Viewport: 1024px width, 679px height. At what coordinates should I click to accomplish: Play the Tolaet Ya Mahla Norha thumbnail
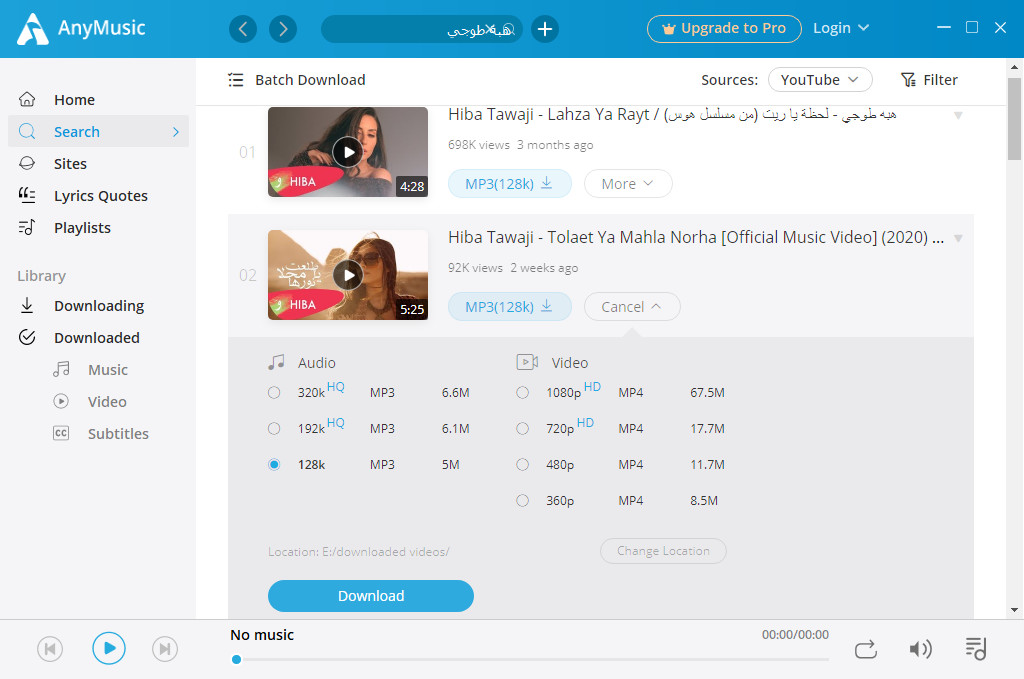coord(348,275)
